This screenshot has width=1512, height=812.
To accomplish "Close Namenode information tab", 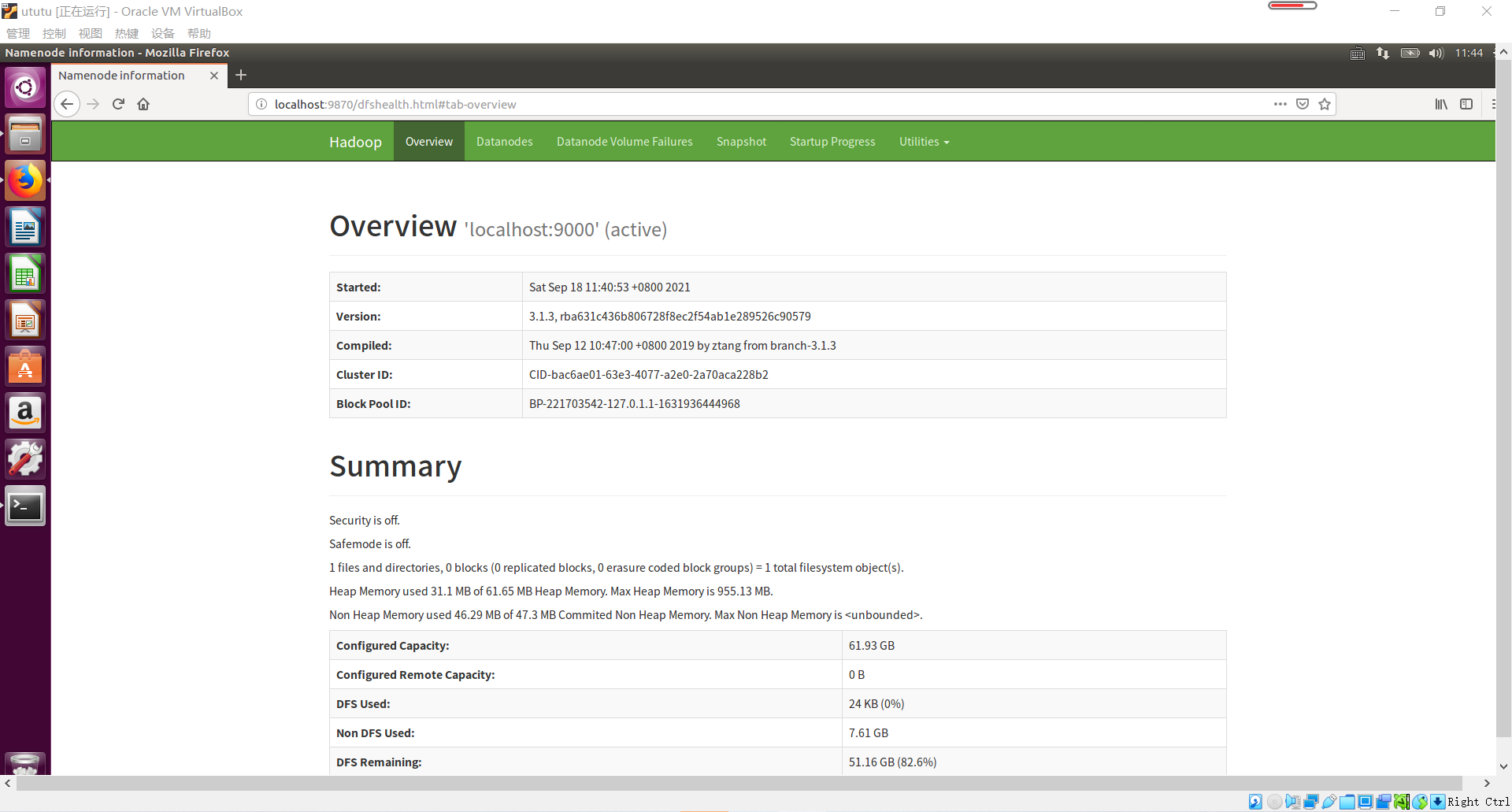I will click(x=214, y=76).
